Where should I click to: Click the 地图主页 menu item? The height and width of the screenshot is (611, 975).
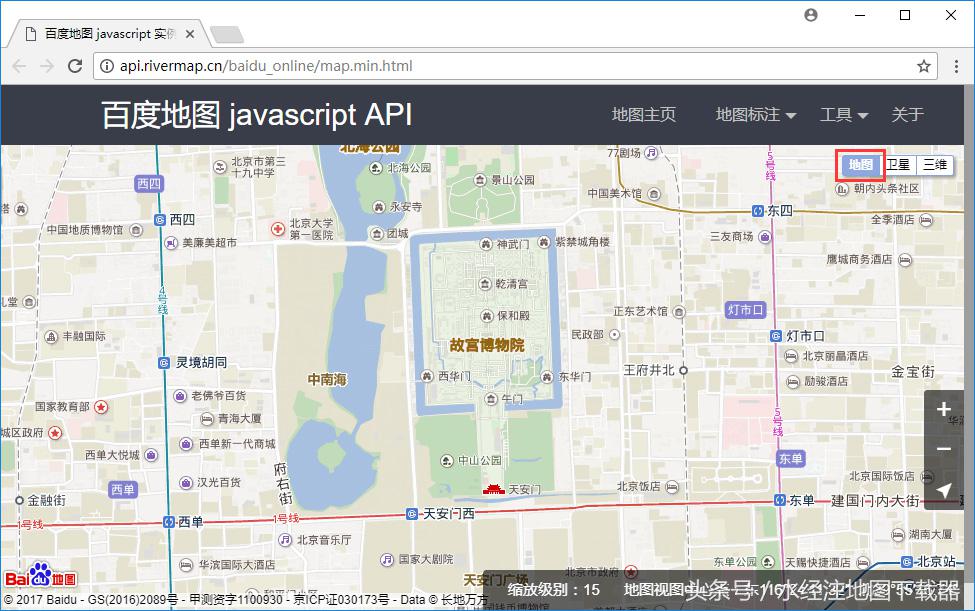[643, 114]
